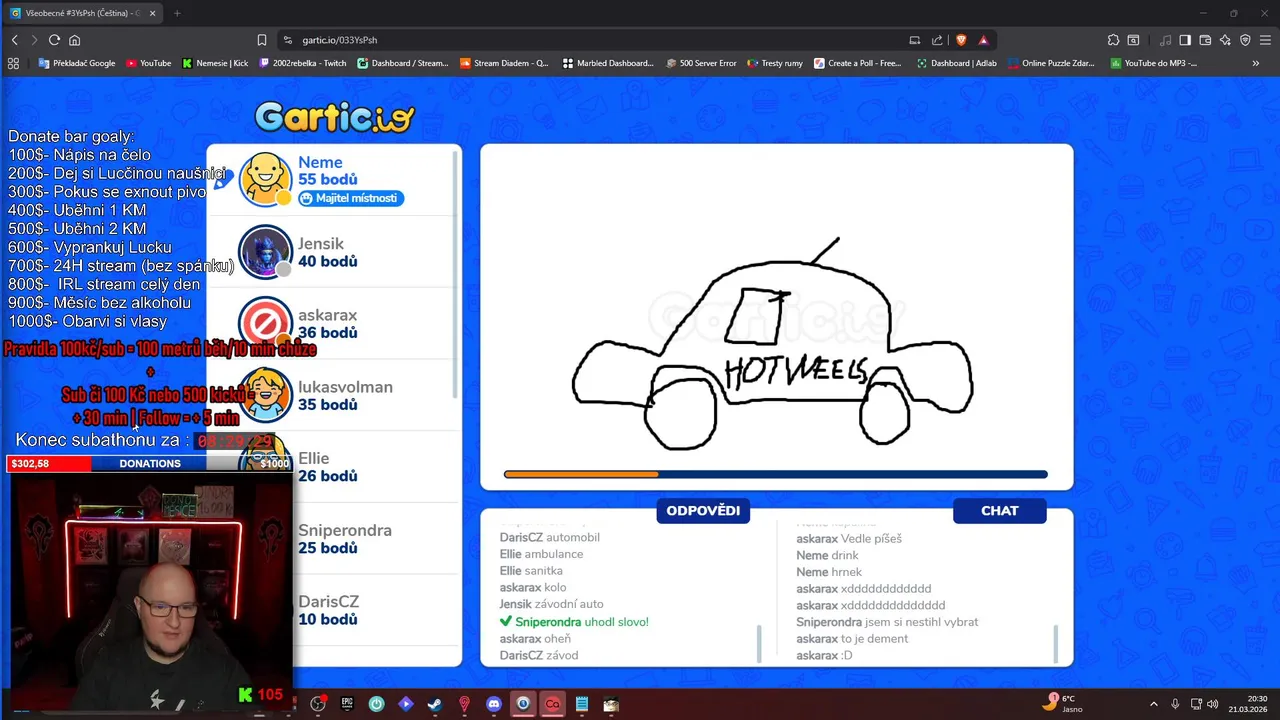Select player Neme in the player list
This screenshot has height=720, width=1280.
coord(333,179)
